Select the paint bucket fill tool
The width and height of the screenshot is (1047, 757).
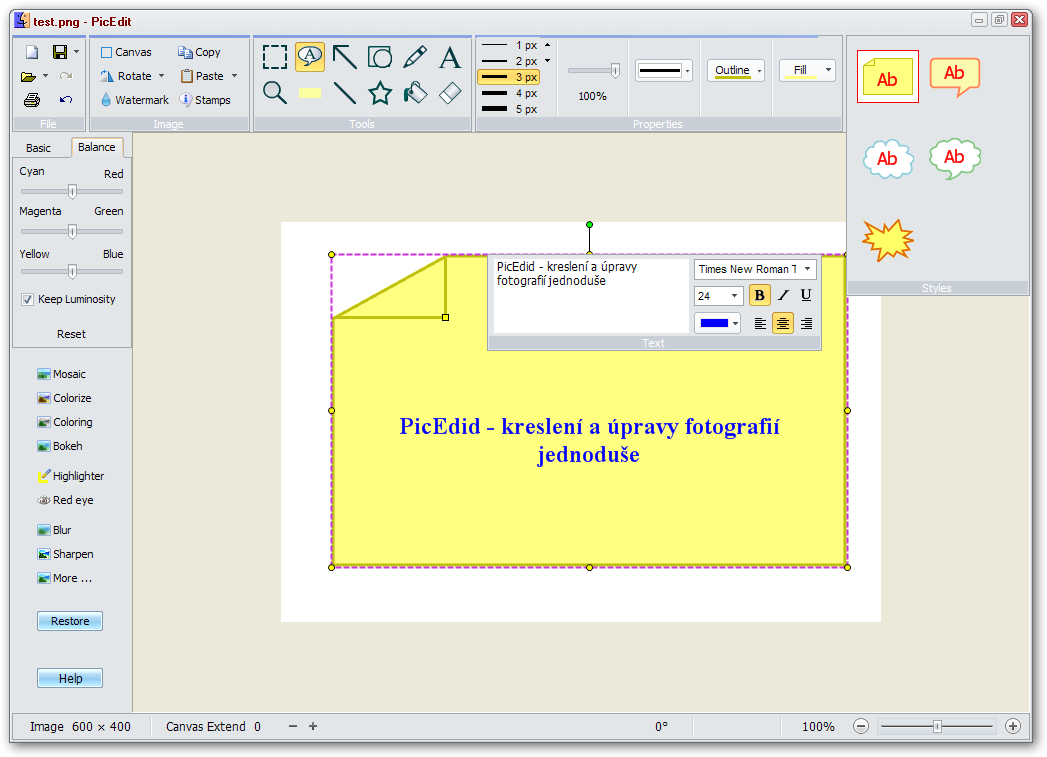[x=415, y=93]
